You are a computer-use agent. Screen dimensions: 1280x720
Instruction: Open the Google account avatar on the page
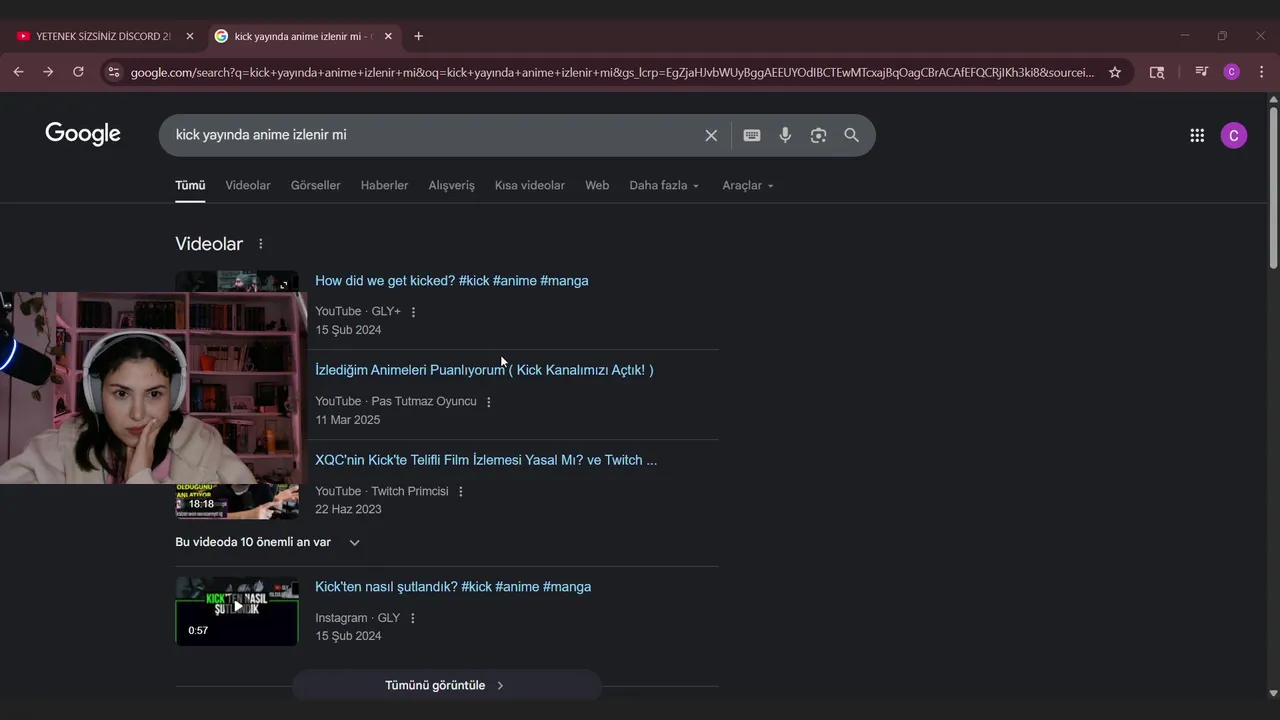(x=1234, y=135)
